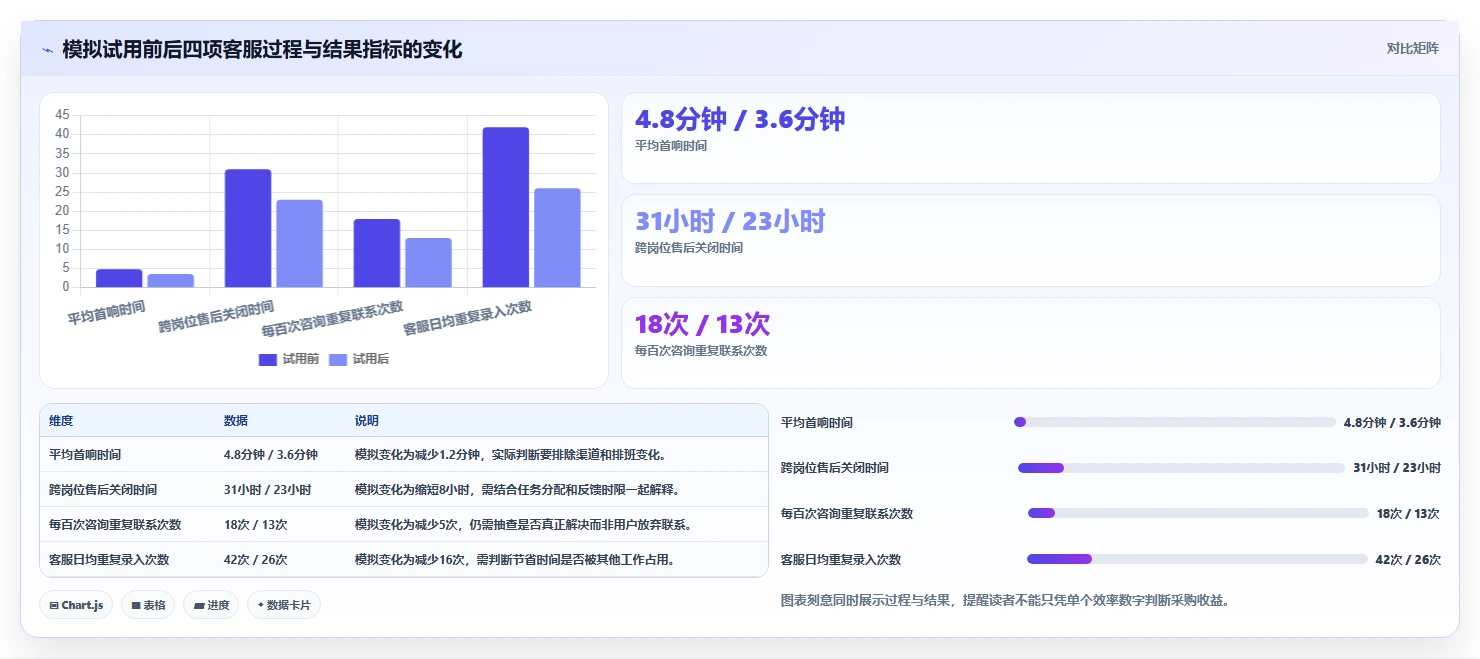Click the 试用后 bar for 每百次咨询重复联系次数
Screen dimensions: 1480x659
pyautogui.click(x=429, y=263)
